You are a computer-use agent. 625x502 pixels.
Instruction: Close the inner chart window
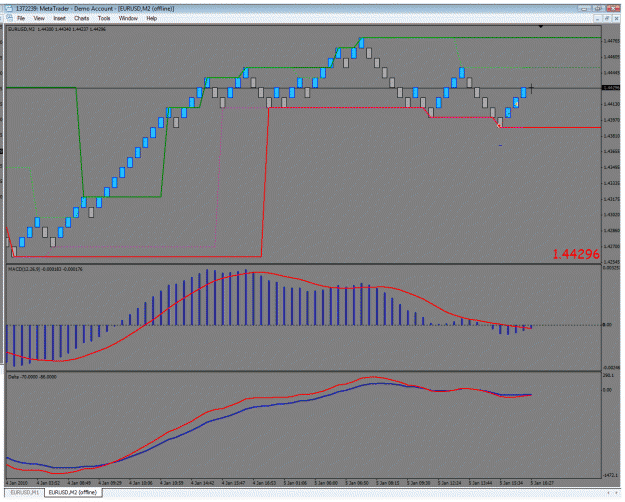pos(615,19)
